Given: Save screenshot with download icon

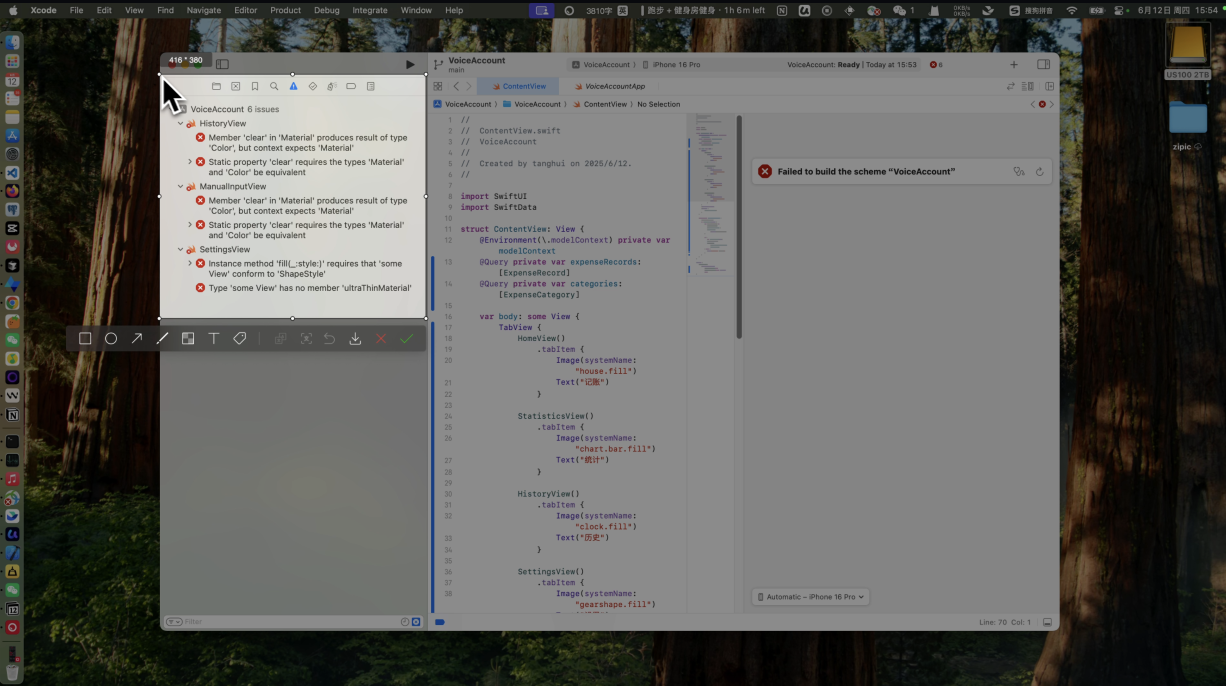Looking at the screenshot, I should click(x=355, y=339).
